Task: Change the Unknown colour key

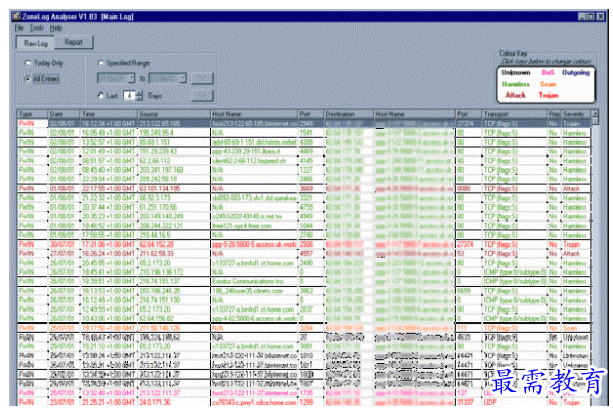Action: point(516,73)
